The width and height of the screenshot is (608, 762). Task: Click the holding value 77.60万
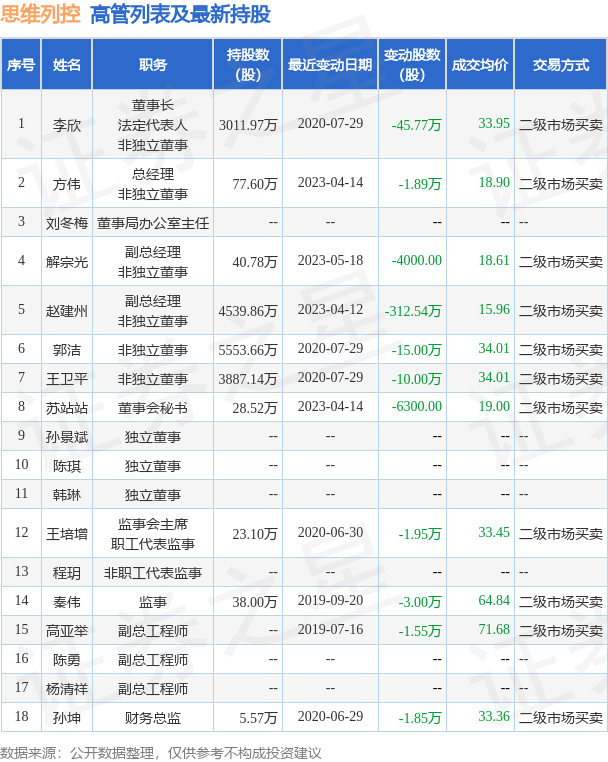255,184
